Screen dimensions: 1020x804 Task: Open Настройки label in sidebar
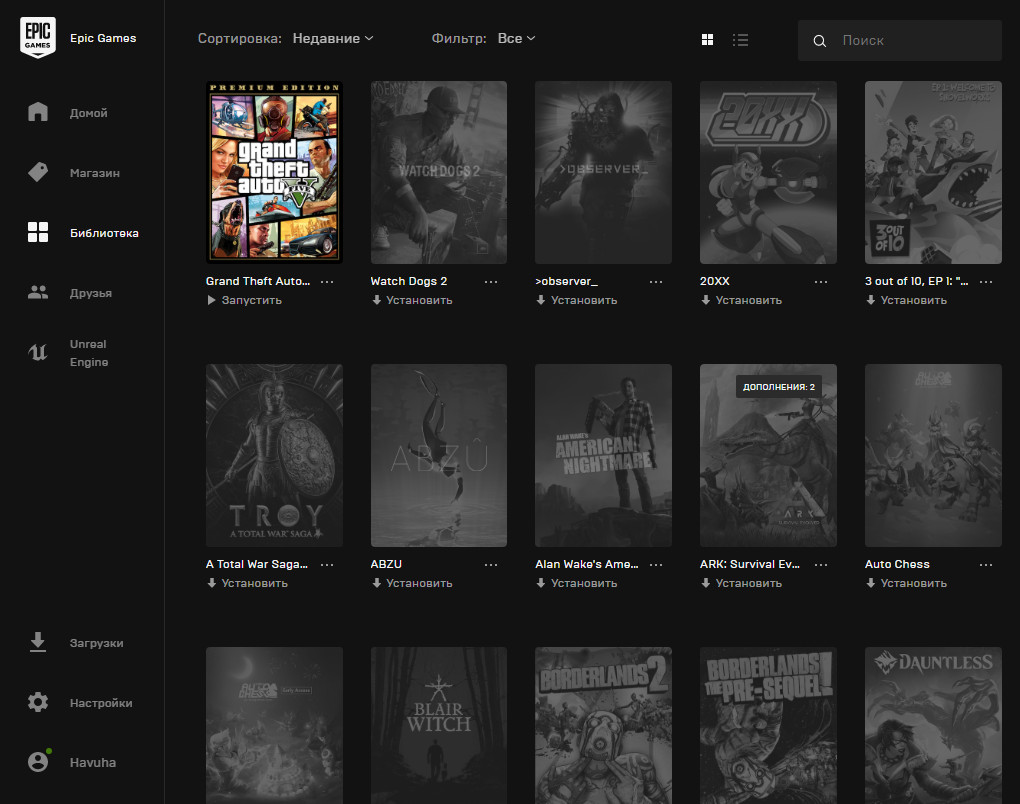[x=101, y=703]
